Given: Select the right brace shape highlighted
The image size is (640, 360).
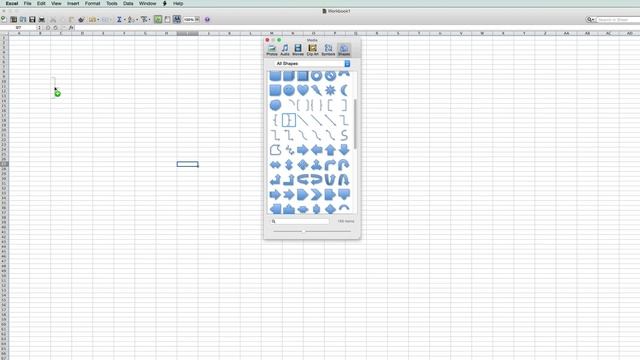Looking at the screenshot, I should click(x=289, y=120).
